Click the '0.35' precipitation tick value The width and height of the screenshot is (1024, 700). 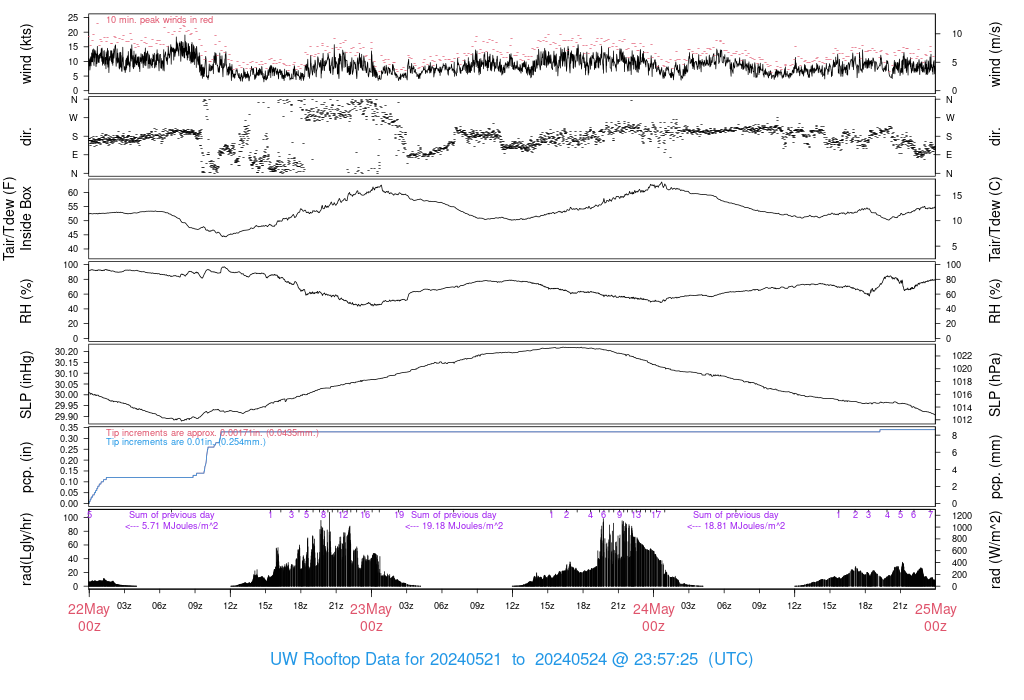point(69,428)
